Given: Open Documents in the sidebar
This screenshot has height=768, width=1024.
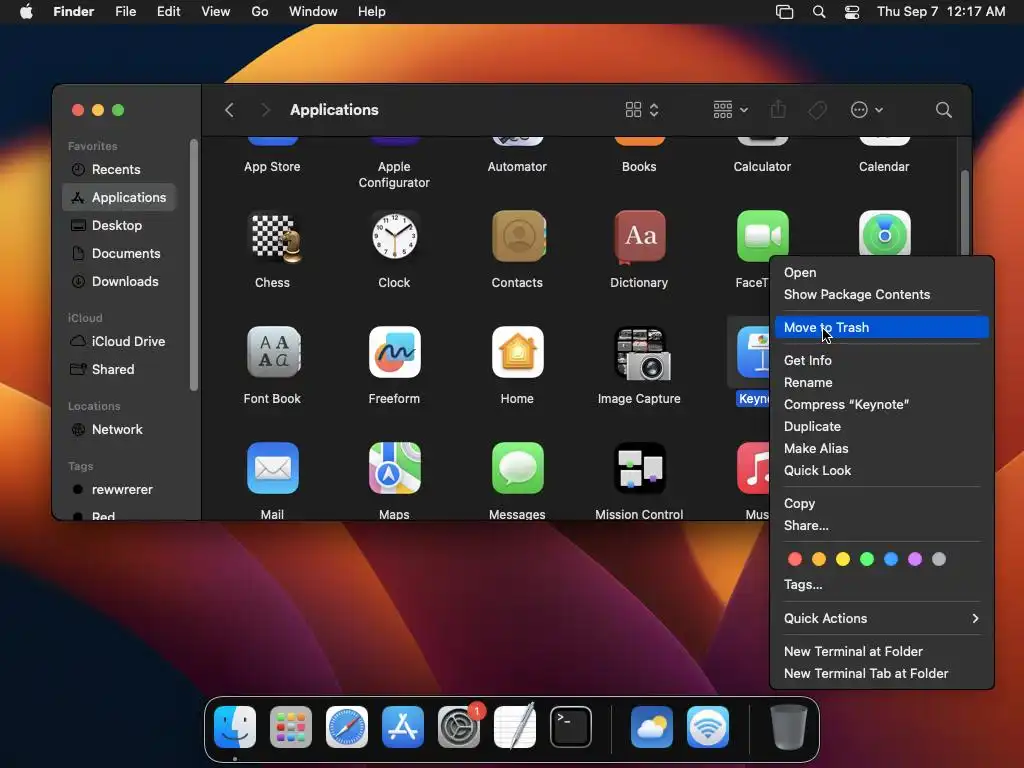Looking at the screenshot, I should coord(119,253).
